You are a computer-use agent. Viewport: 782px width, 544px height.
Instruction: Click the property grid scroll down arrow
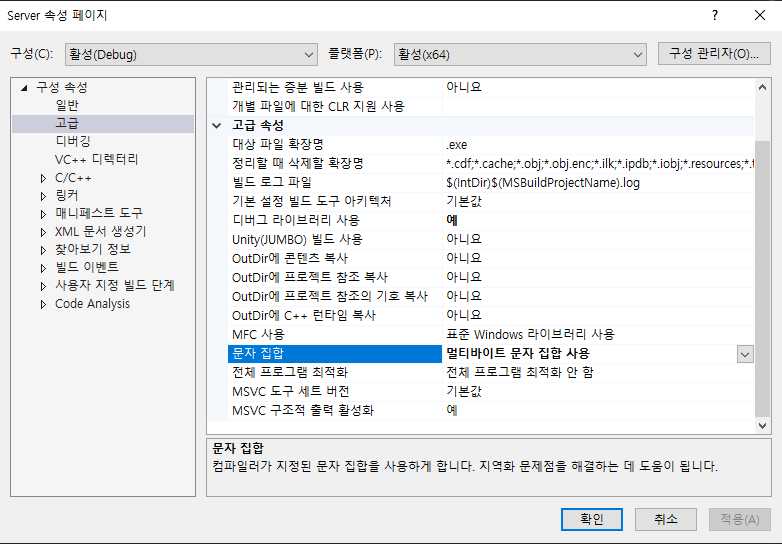762,425
